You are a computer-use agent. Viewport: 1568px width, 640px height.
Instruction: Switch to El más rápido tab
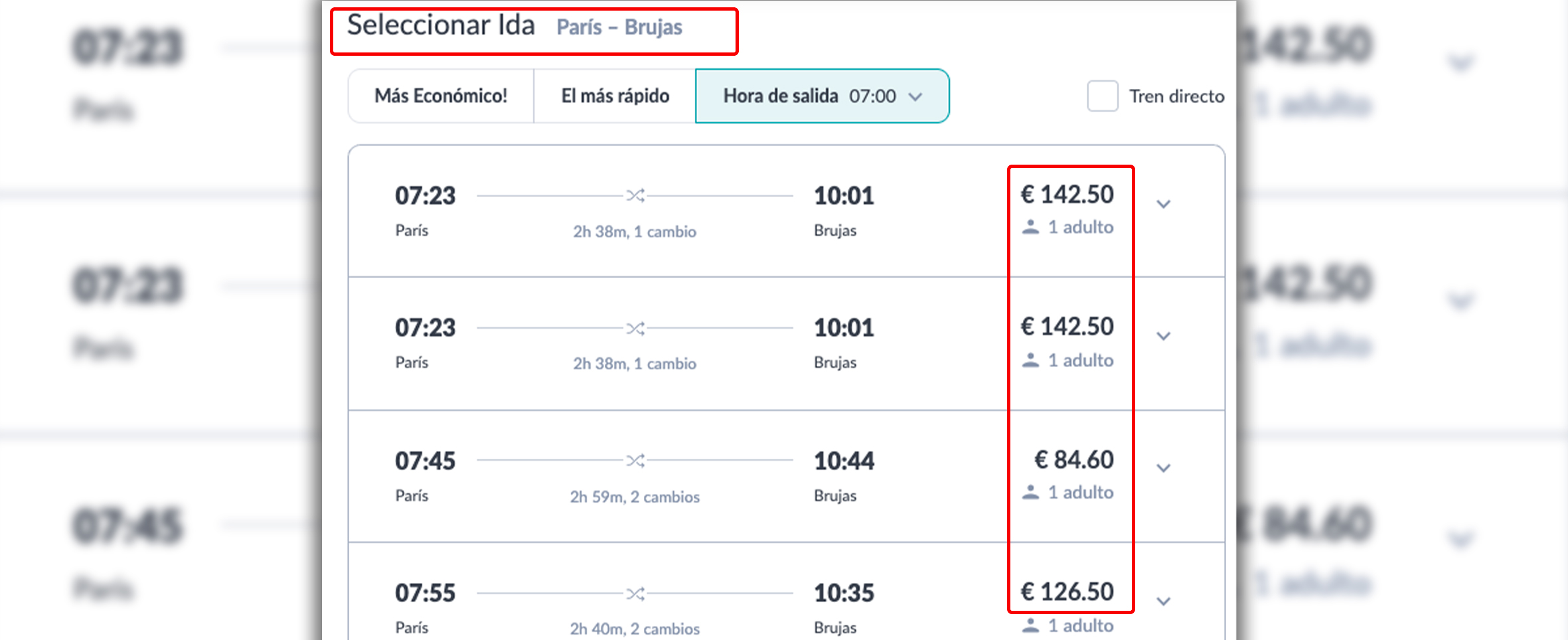(615, 96)
